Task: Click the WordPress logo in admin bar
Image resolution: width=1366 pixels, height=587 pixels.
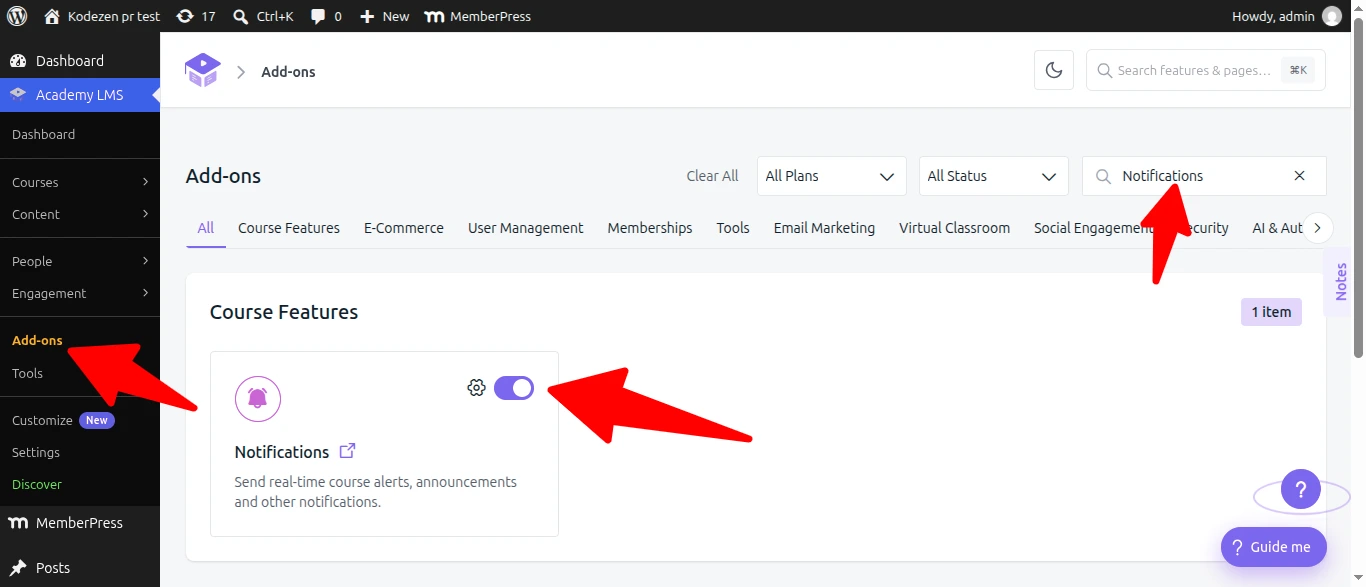Action: click(17, 16)
